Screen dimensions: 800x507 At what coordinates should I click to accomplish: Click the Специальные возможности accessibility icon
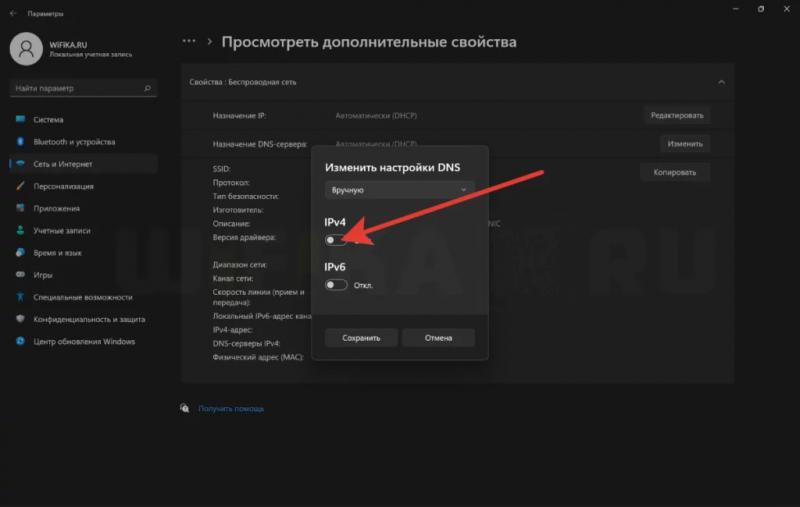(20, 297)
